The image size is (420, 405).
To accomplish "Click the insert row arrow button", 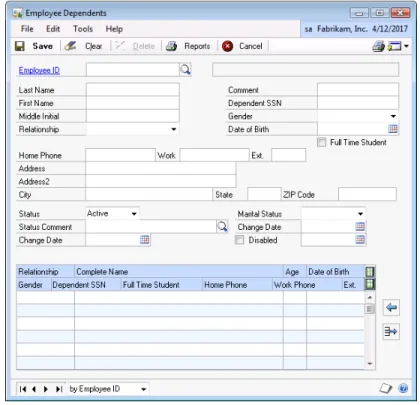I will pos(391,332).
